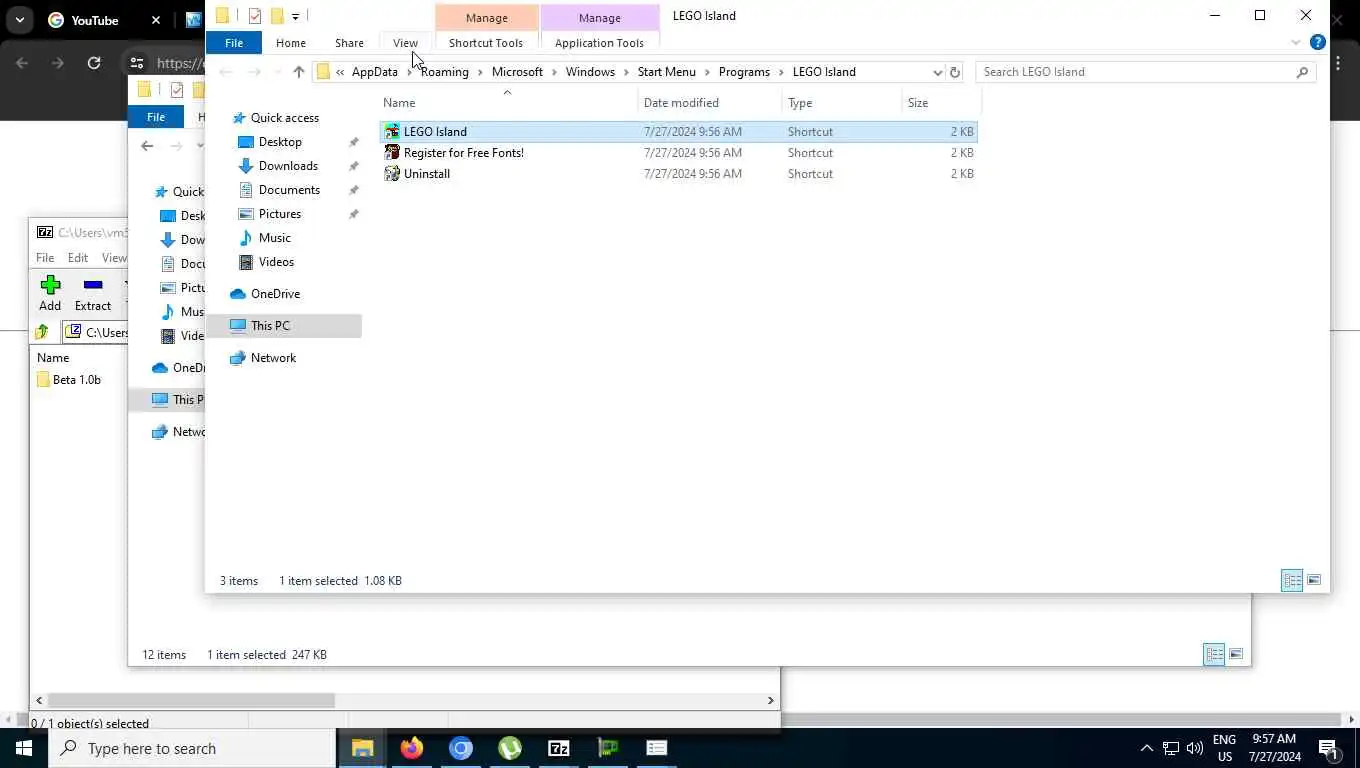The image size is (1360, 768).
Task: Reload the Chrome page
Action: pyautogui.click(x=94, y=63)
